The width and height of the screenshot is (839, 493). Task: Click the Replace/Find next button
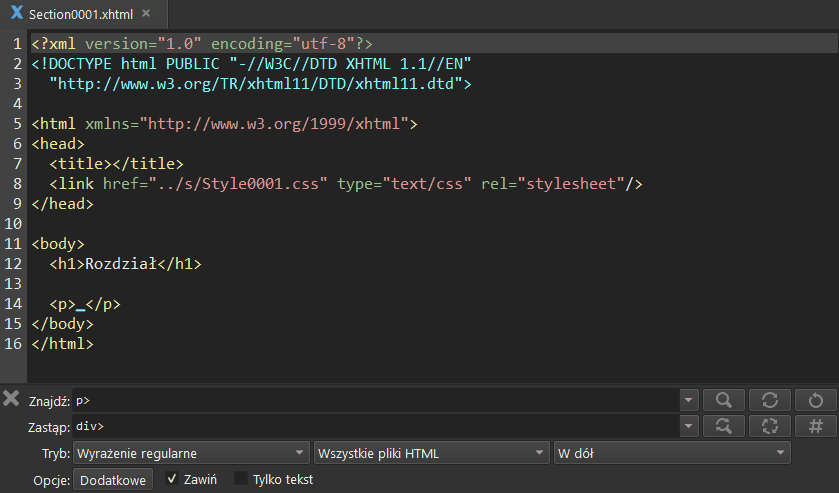pos(769,400)
